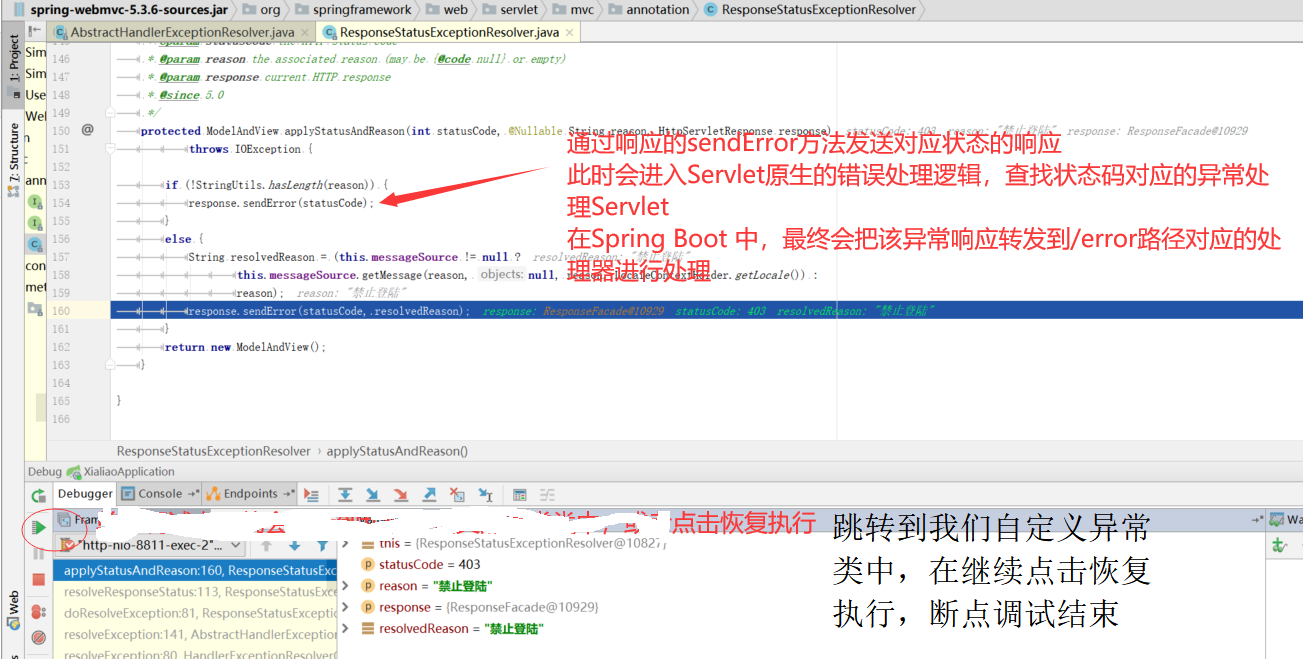Select doResolveException:81 stack frame
The width and height of the screenshot is (1303, 659).
pos(196,612)
